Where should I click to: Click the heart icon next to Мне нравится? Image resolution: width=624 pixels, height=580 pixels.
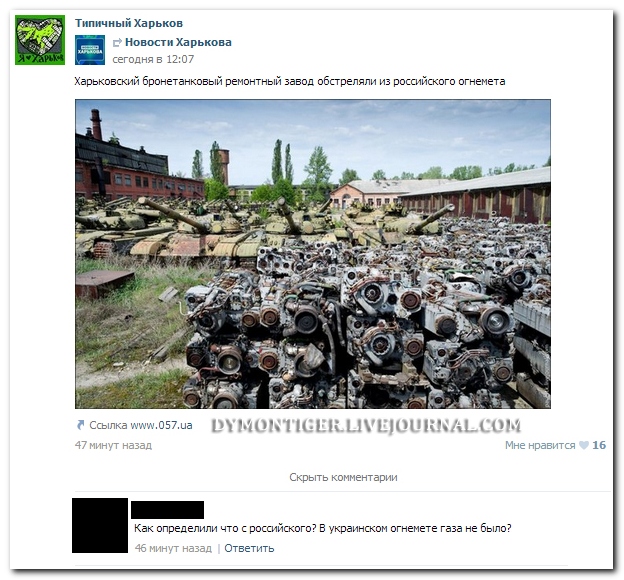coord(583,445)
